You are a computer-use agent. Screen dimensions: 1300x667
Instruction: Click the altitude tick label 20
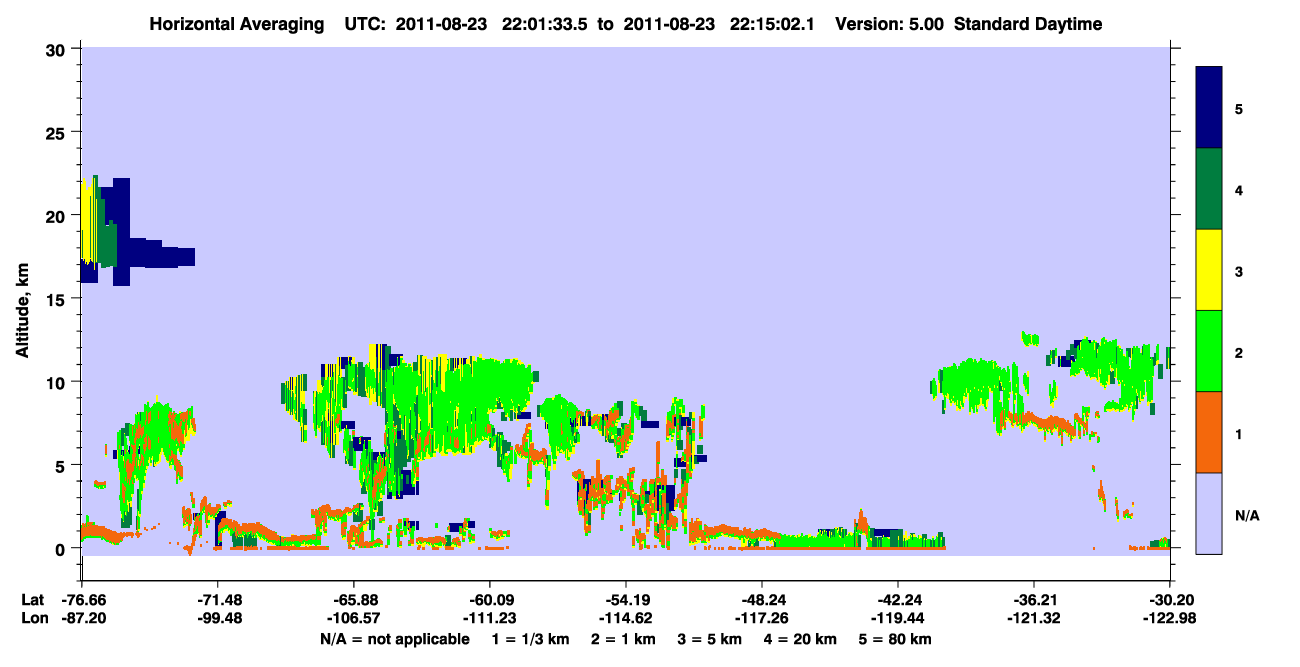[57, 215]
